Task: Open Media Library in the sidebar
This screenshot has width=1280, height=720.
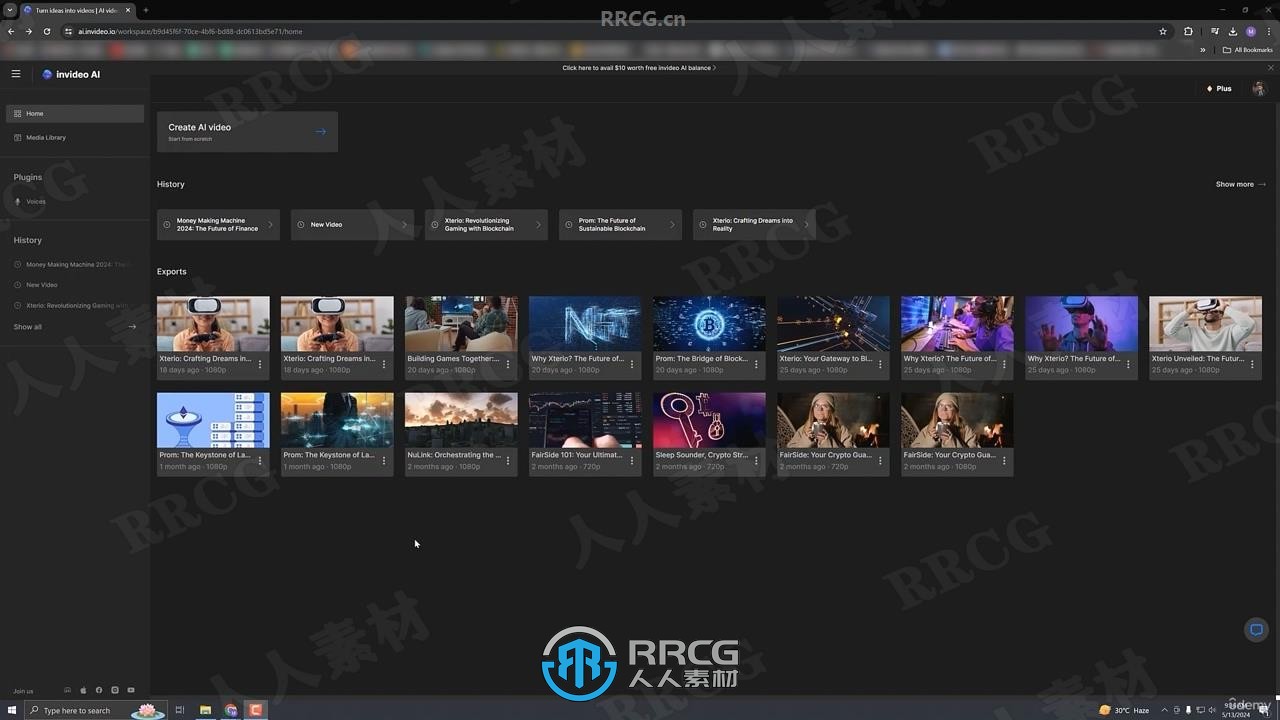Action: tap(75, 138)
